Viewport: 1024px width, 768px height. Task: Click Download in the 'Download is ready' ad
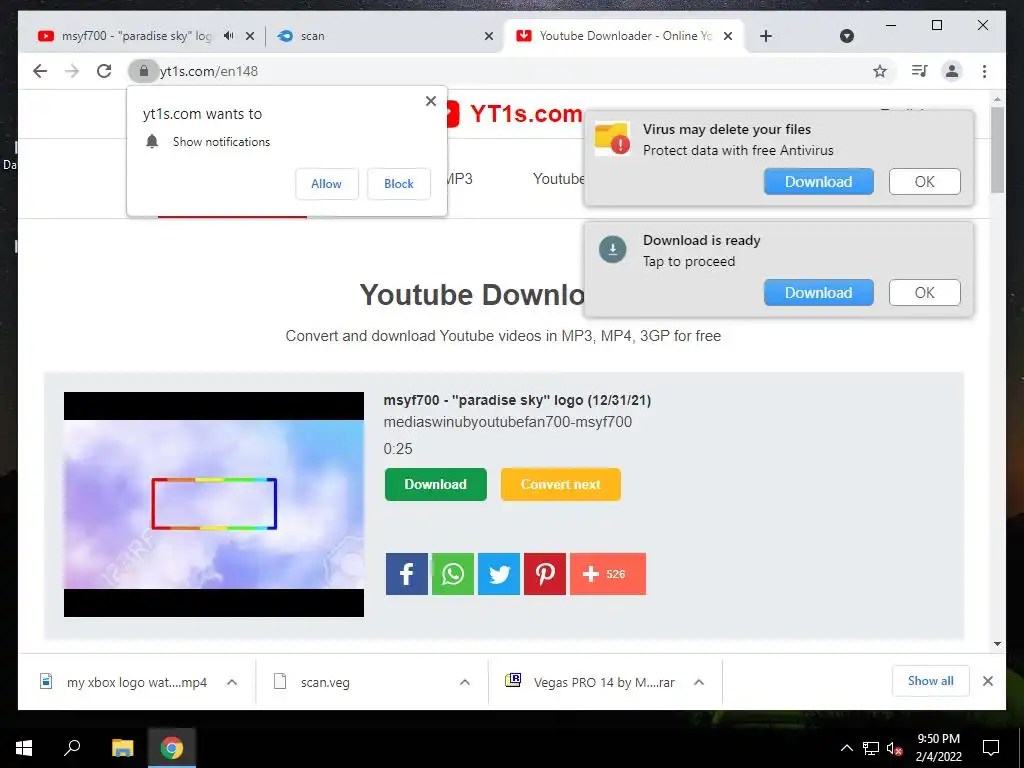pos(818,293)
